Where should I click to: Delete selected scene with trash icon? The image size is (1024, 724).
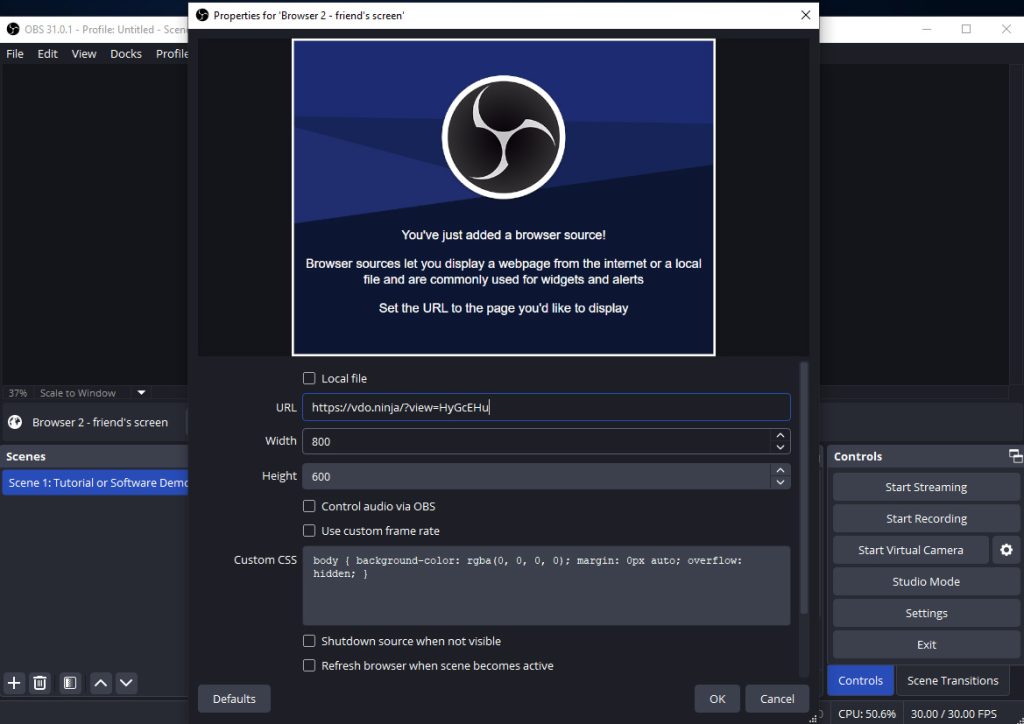pos(40,683)
